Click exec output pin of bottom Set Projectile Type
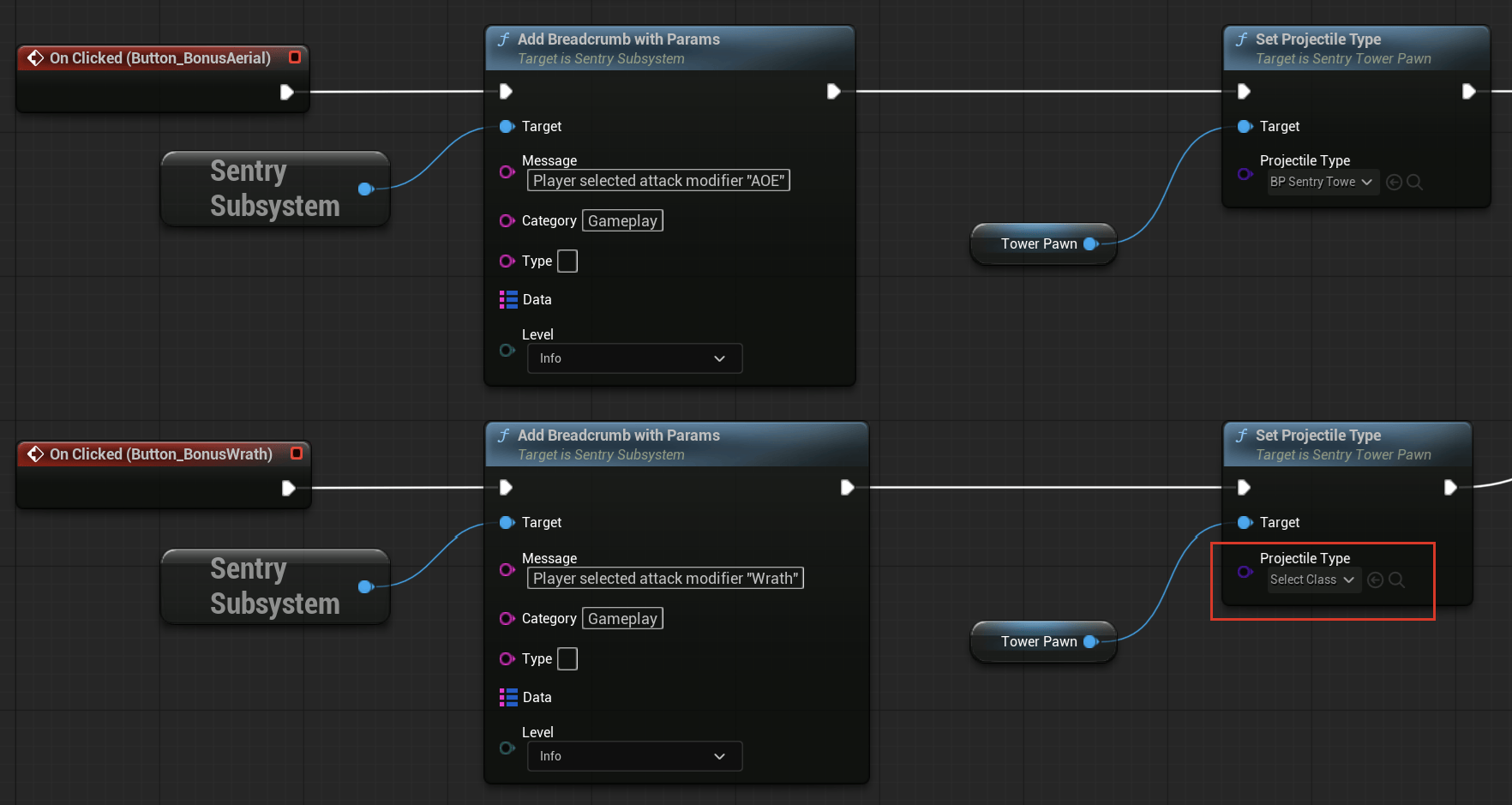The height and width of the screenshot is (805, 1512). [1450, 487]
